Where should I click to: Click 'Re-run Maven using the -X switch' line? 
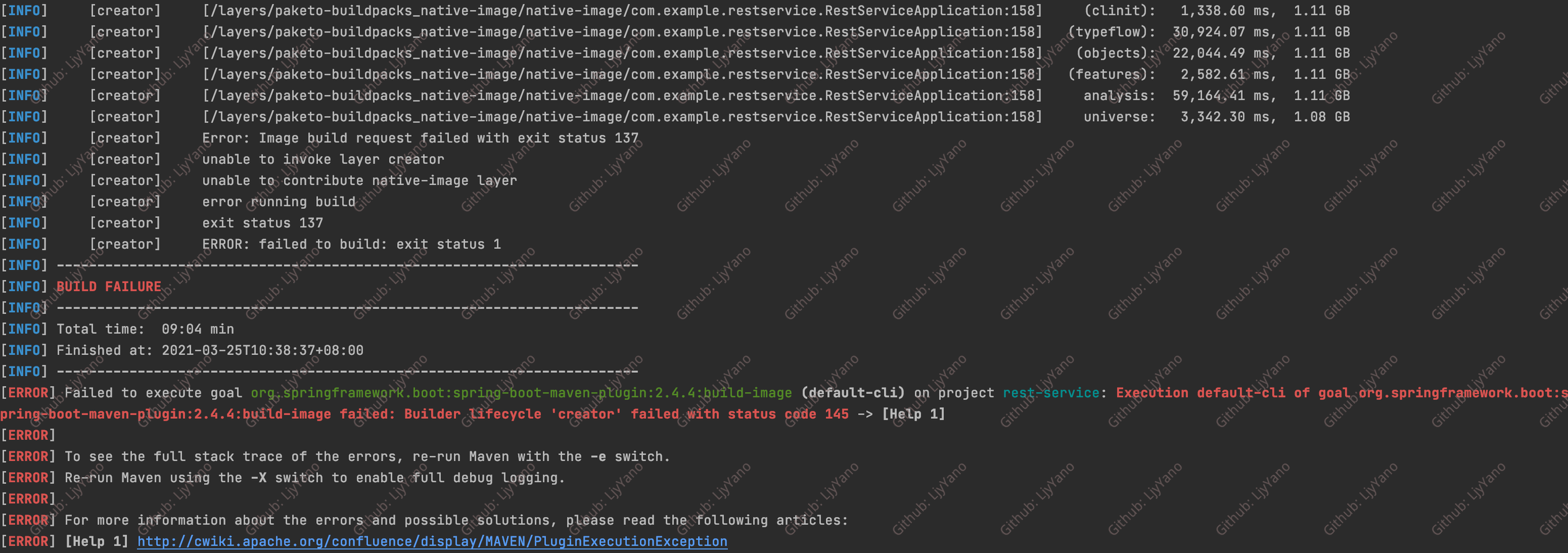[315, 478]
